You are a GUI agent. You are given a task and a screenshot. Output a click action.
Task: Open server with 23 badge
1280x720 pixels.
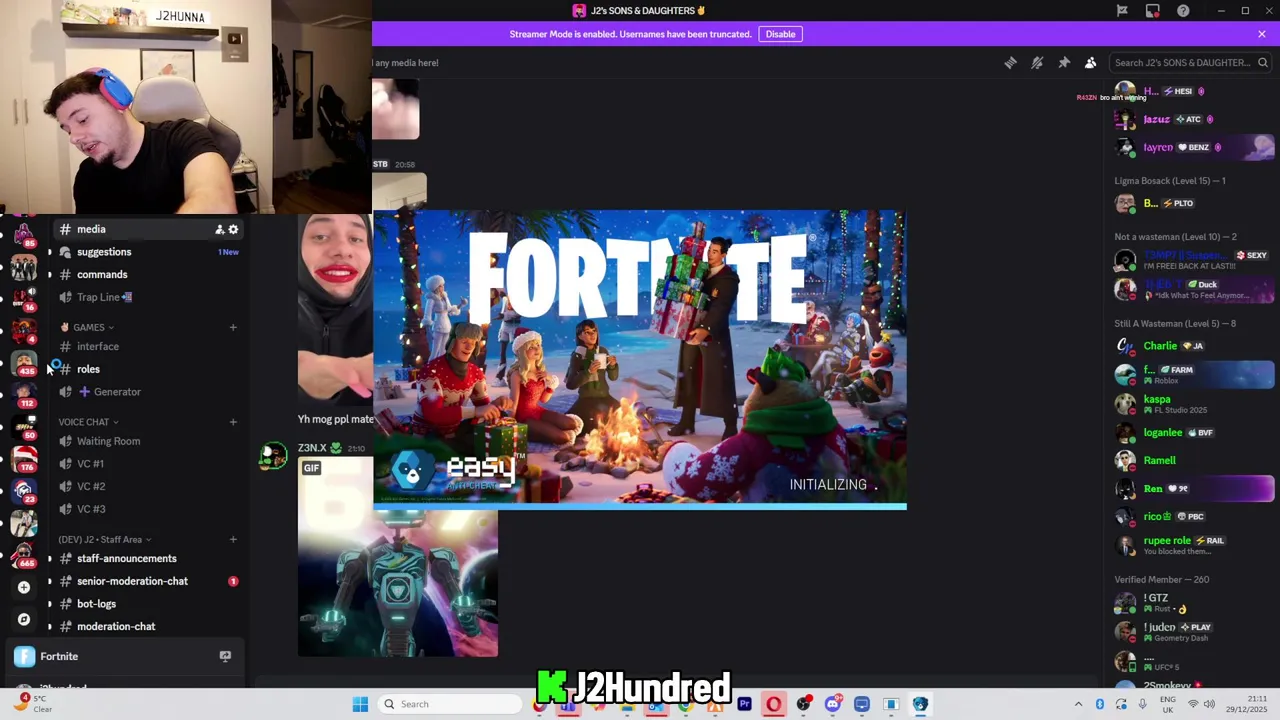(24, 489)
